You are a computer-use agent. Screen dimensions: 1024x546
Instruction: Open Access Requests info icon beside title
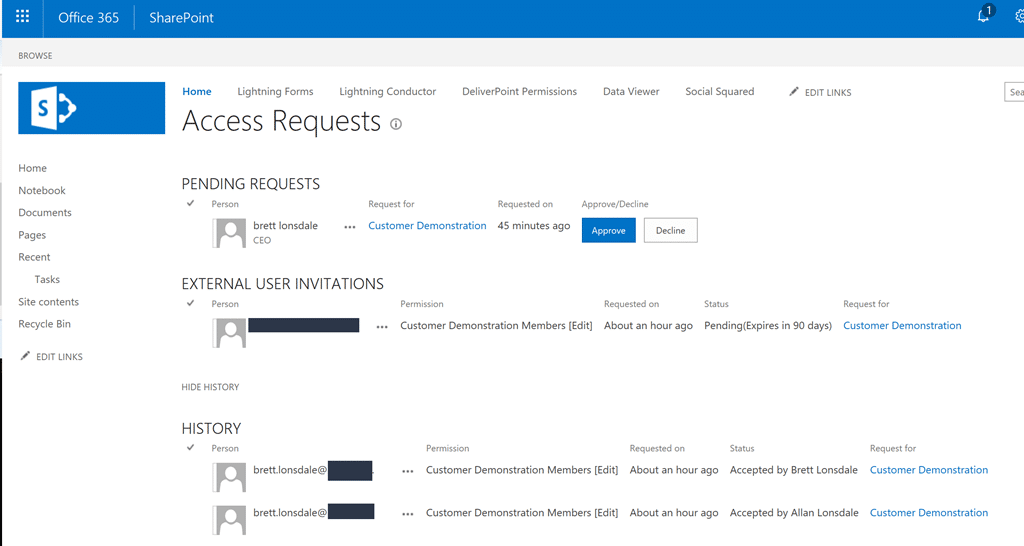(396, 124)
